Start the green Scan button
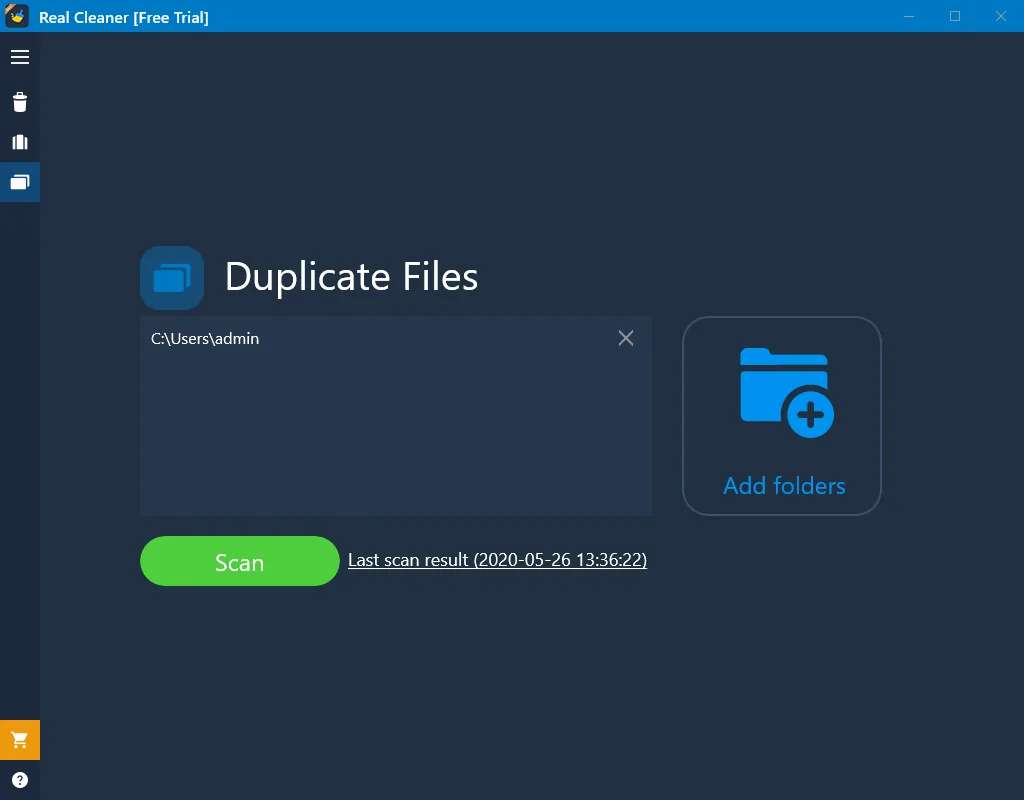Screen dimensions: 1024x800 (240, 561)
